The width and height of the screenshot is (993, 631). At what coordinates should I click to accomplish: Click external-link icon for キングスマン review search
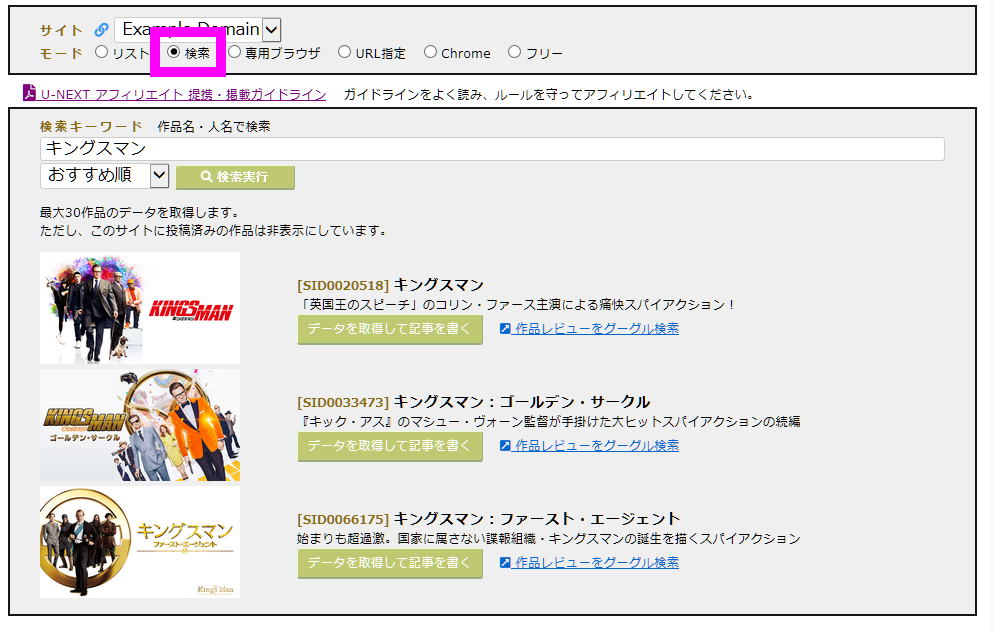click(506, 329)
